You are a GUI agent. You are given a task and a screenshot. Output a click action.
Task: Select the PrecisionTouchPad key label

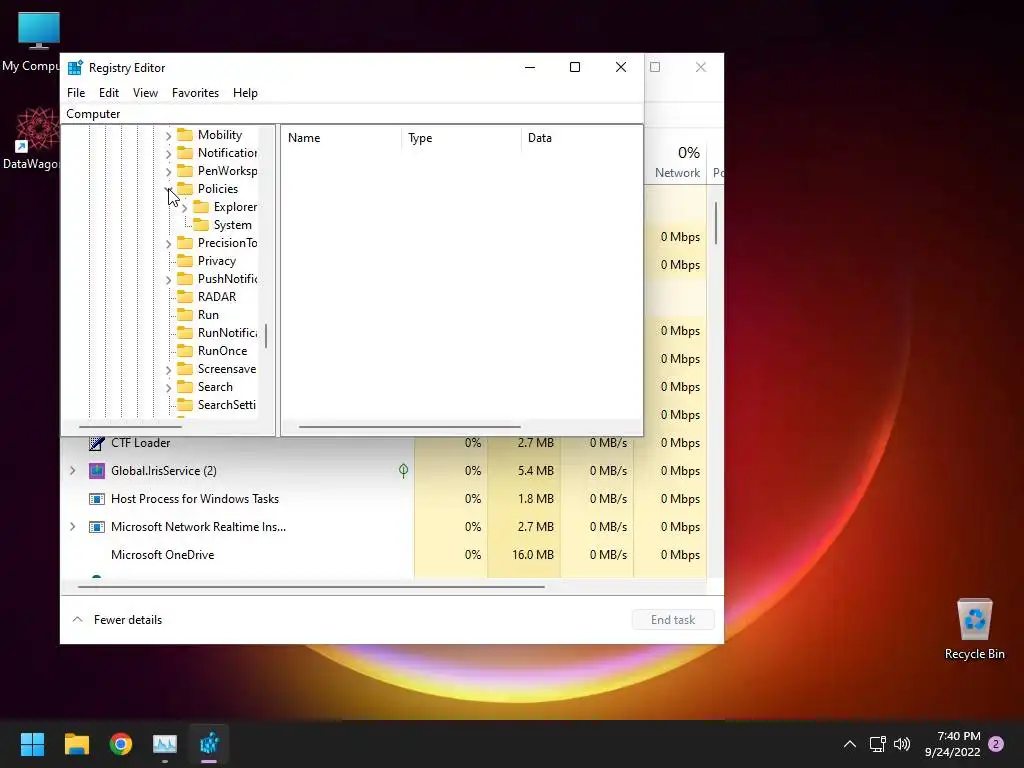227,242
